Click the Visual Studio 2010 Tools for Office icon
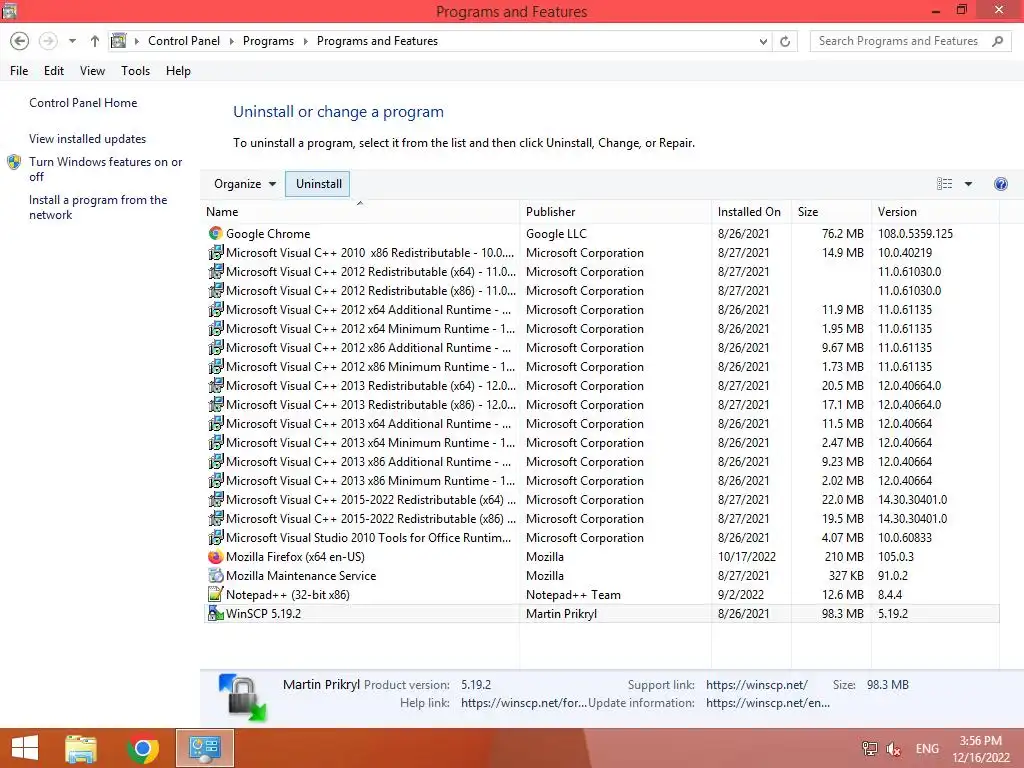Image resolution: width=1024 pixels, height=768 pixels. point(216,537)
